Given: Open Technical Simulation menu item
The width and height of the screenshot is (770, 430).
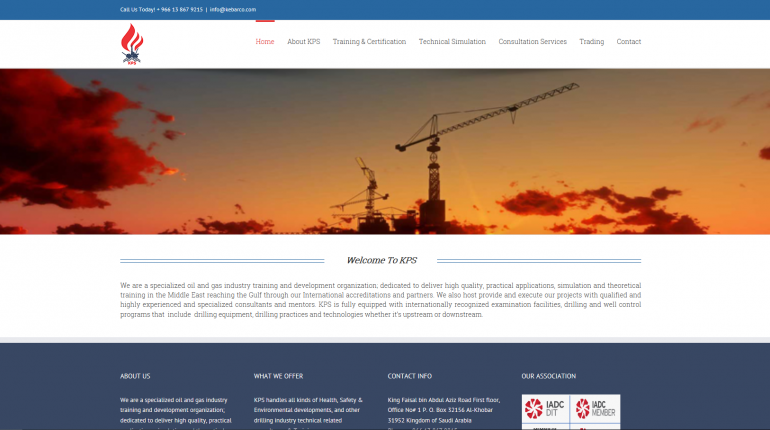Looking at the screenshot, I should [x=452, y=42].
